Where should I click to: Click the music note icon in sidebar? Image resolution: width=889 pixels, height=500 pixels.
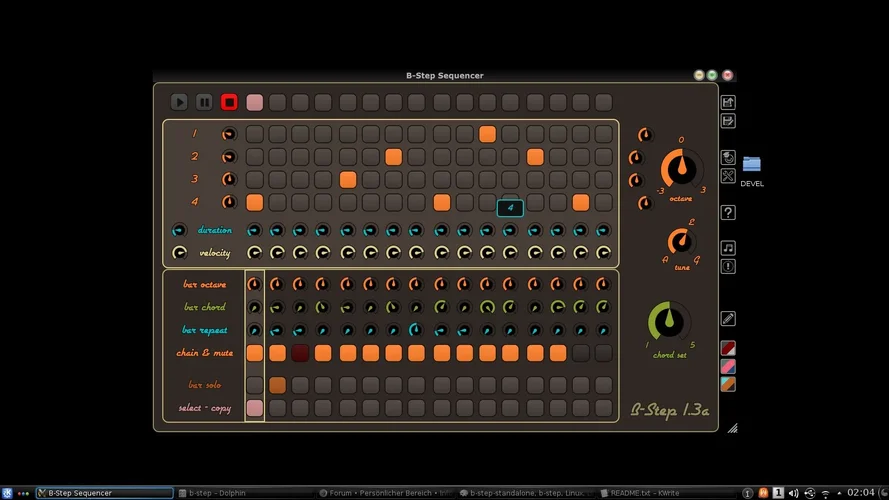pos(728,248)
